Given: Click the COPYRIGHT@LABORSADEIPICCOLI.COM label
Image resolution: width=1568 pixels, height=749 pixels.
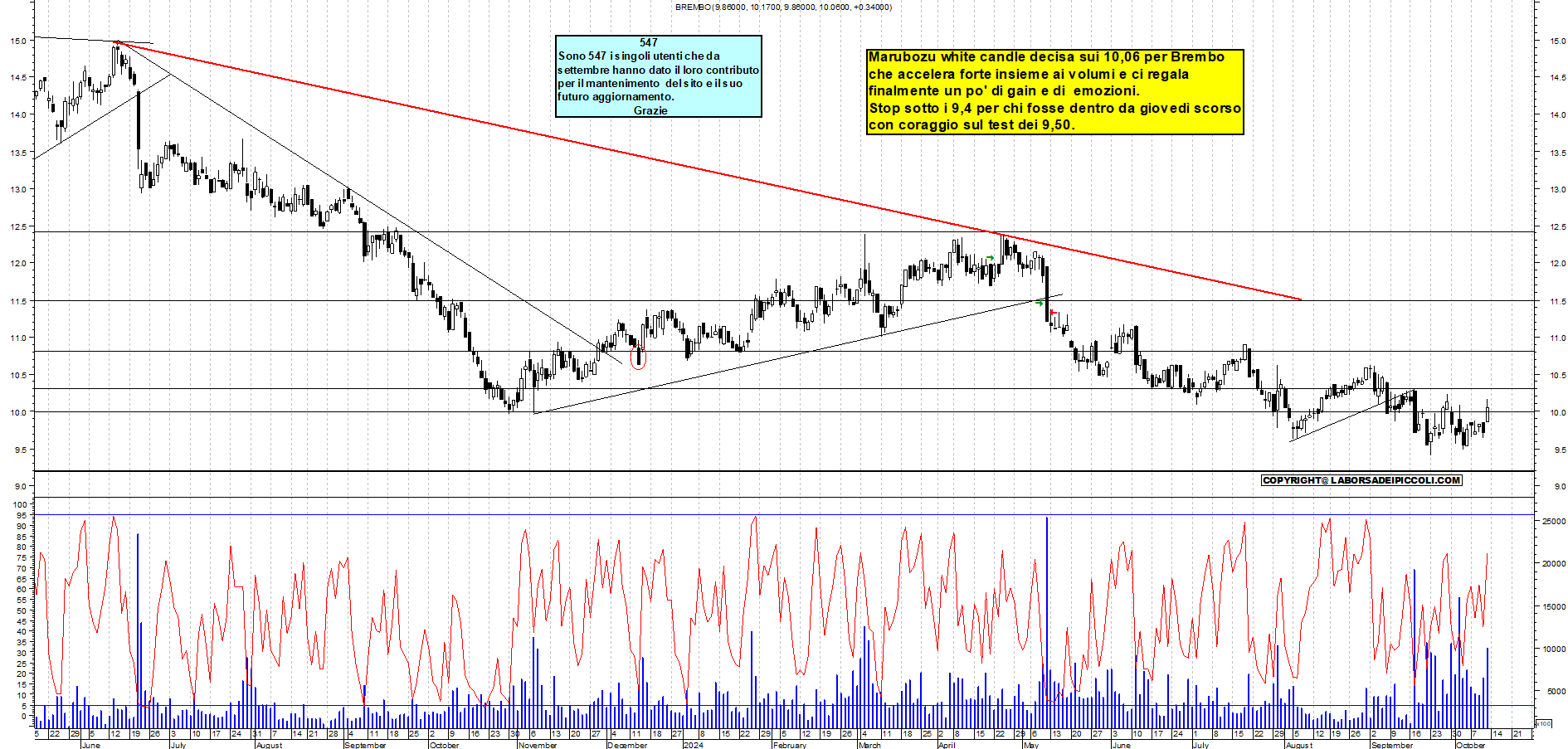Looking at the screenshot, I should 1361,480.
